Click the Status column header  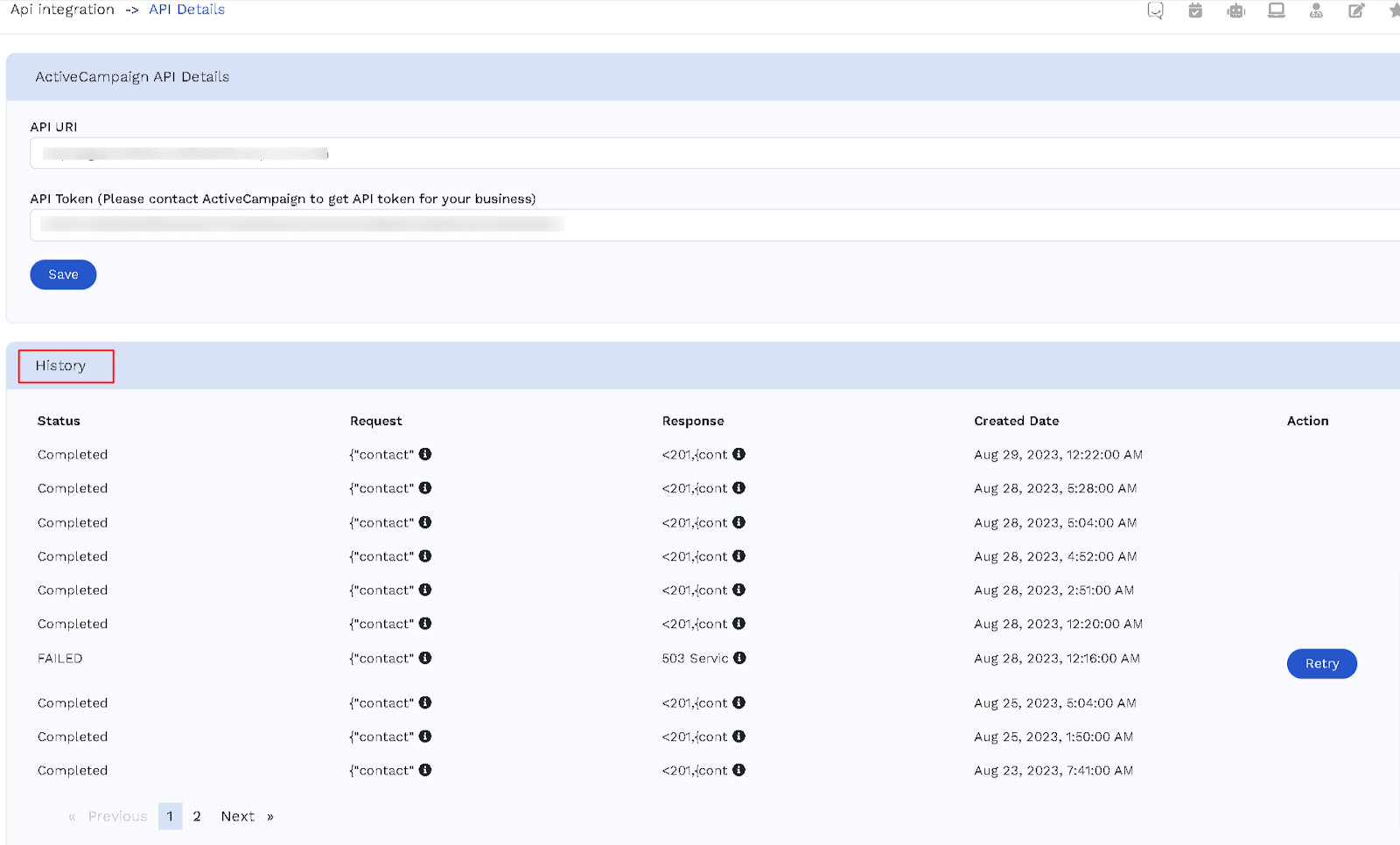[x=59, y=421]
